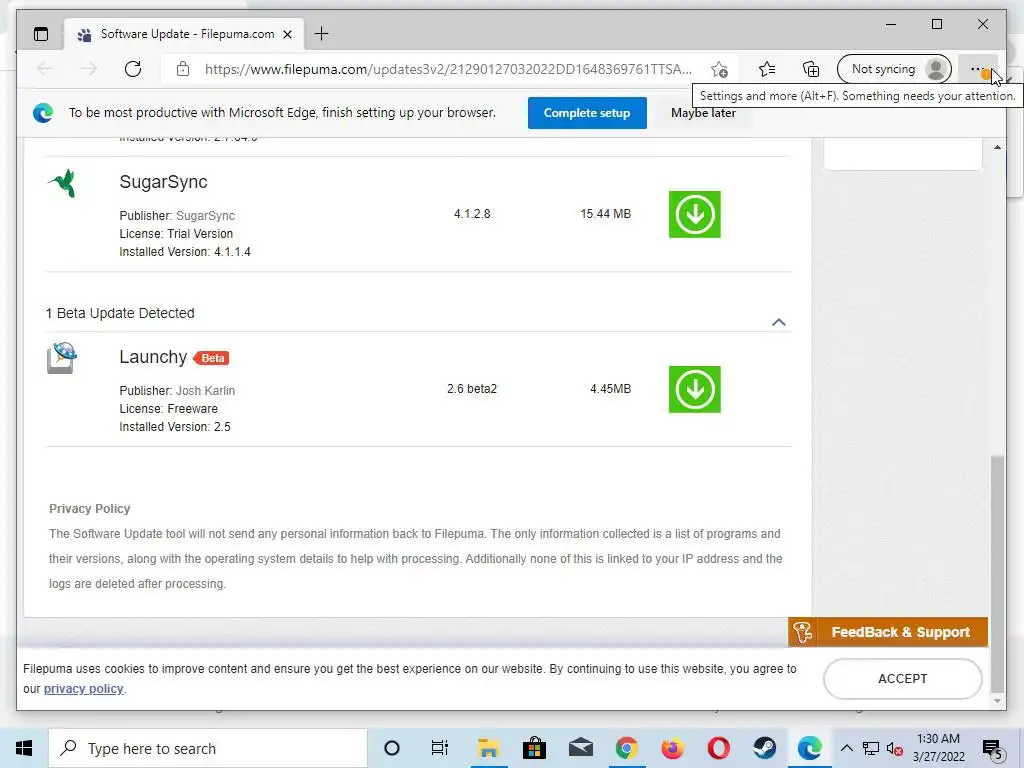Image resolution: width=1024 pixels, height=768 pixels.
Task: Dismiss setup with Maybe later
Action: point(703,113)
